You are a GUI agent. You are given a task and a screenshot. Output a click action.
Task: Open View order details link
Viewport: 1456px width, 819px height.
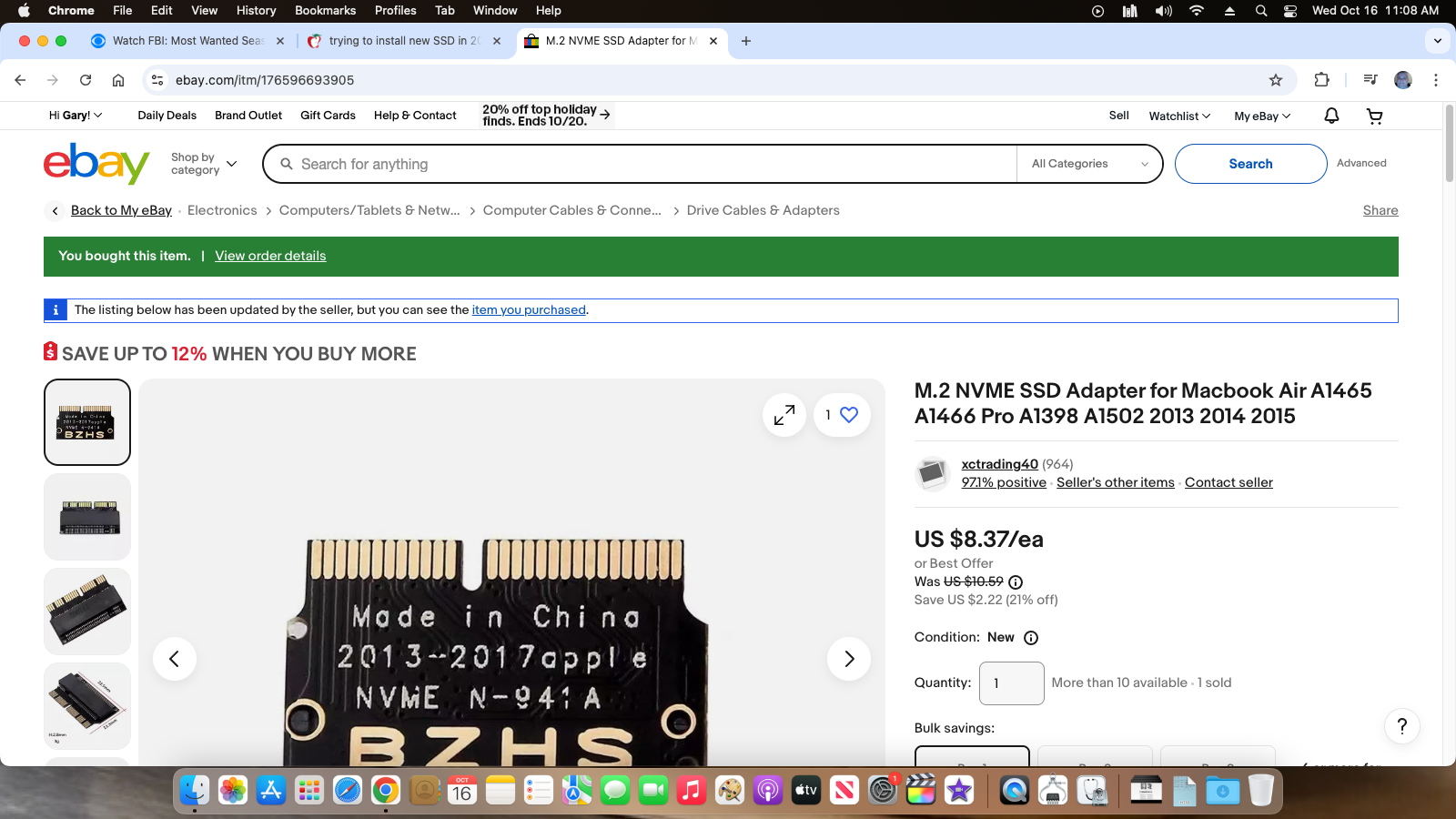coord(270,256)
